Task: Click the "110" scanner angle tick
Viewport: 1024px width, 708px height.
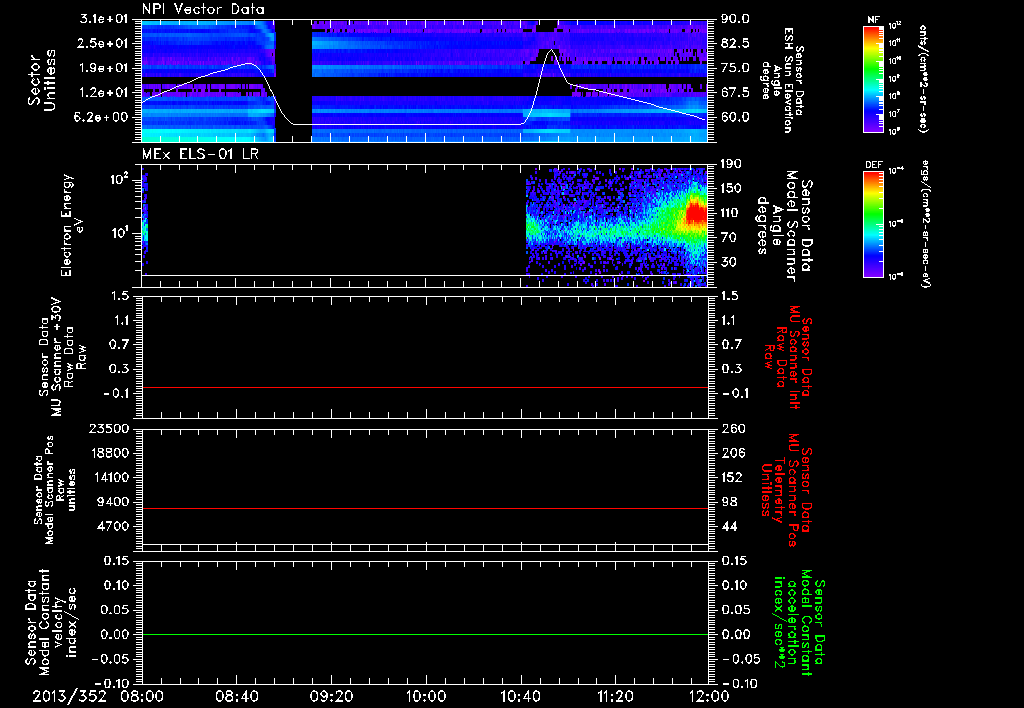Action: 731,213
